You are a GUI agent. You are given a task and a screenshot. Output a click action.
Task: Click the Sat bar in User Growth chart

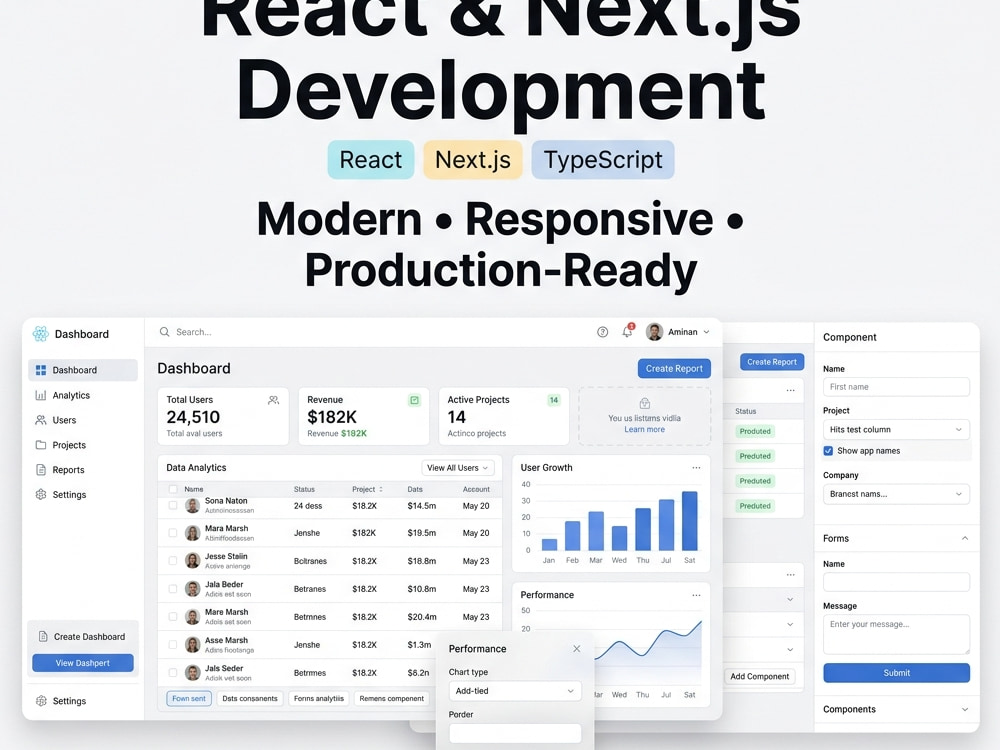[689, 521]
